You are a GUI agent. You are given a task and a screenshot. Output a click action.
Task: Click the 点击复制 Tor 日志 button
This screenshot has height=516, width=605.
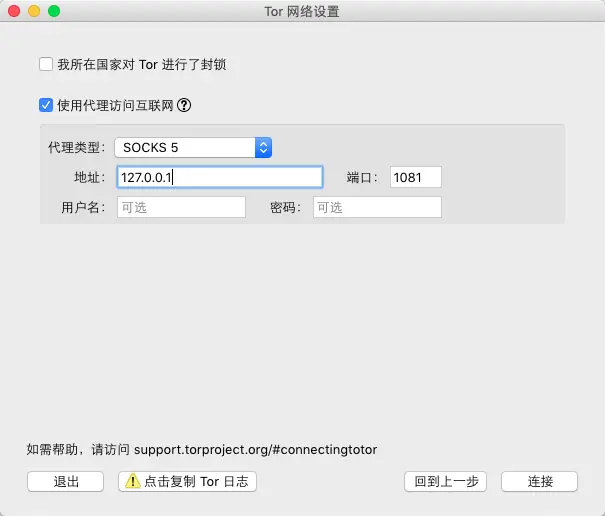click(x=188, y=481)
